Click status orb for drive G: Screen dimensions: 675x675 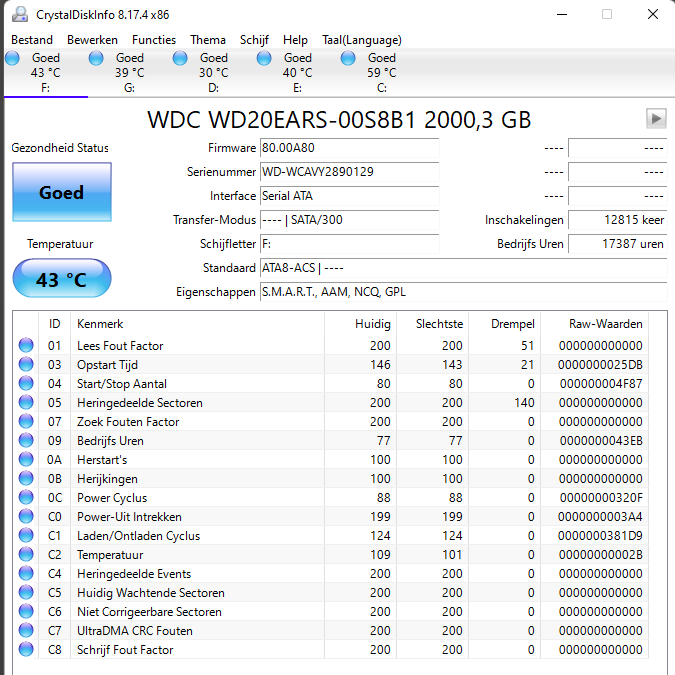tap(96, 58)
